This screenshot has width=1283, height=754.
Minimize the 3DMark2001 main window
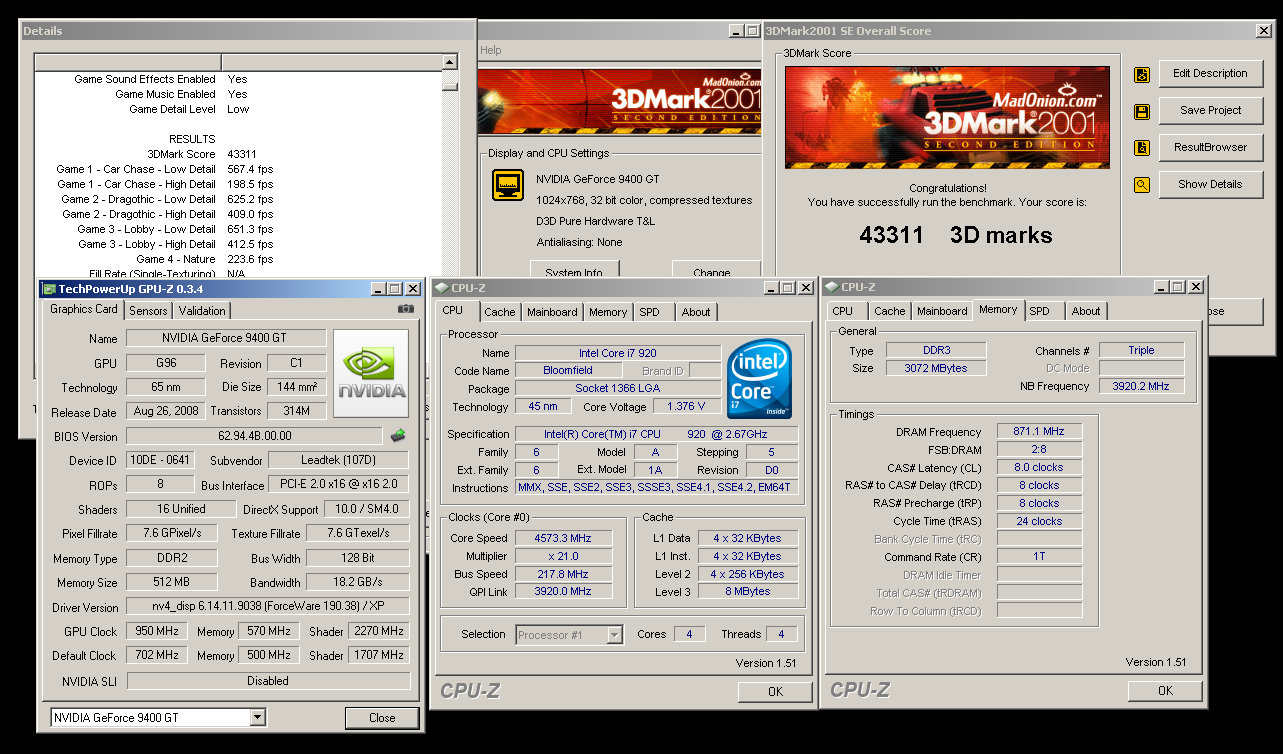(736, 31)
